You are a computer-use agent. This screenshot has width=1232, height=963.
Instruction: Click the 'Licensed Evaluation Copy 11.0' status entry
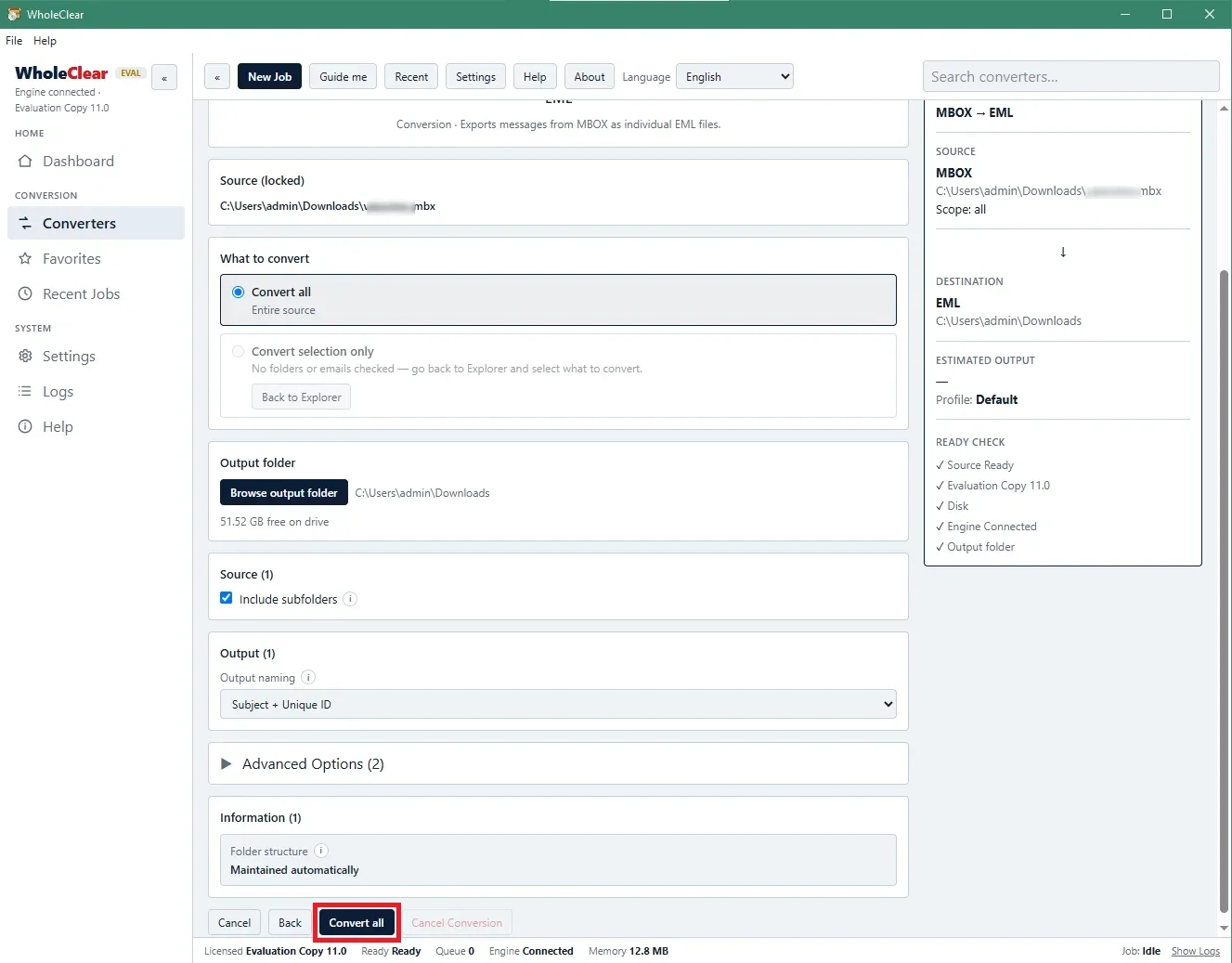click(x=275, y=951)
